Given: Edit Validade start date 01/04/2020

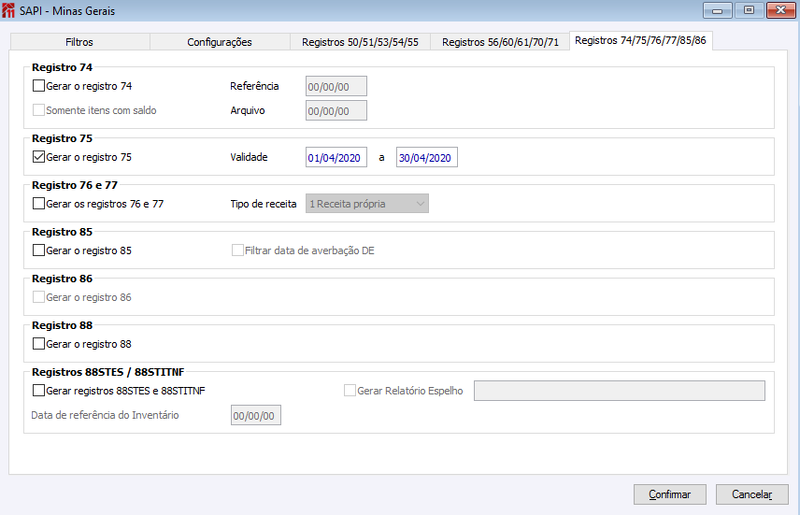Looking at the screenshot, I should 336,158.
